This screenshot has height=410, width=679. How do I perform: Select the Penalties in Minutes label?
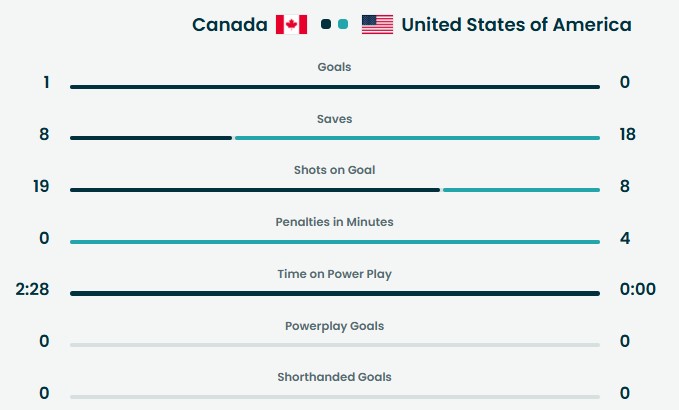[x=334, y=222]
